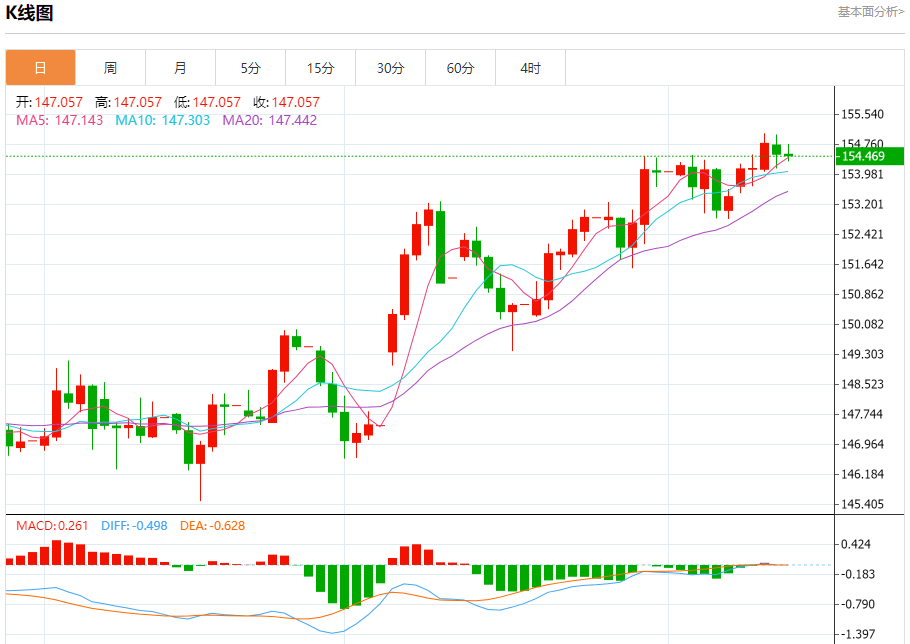Click the 高: 147.057 high value
The image size is (910, 644).
coord(128,102)
